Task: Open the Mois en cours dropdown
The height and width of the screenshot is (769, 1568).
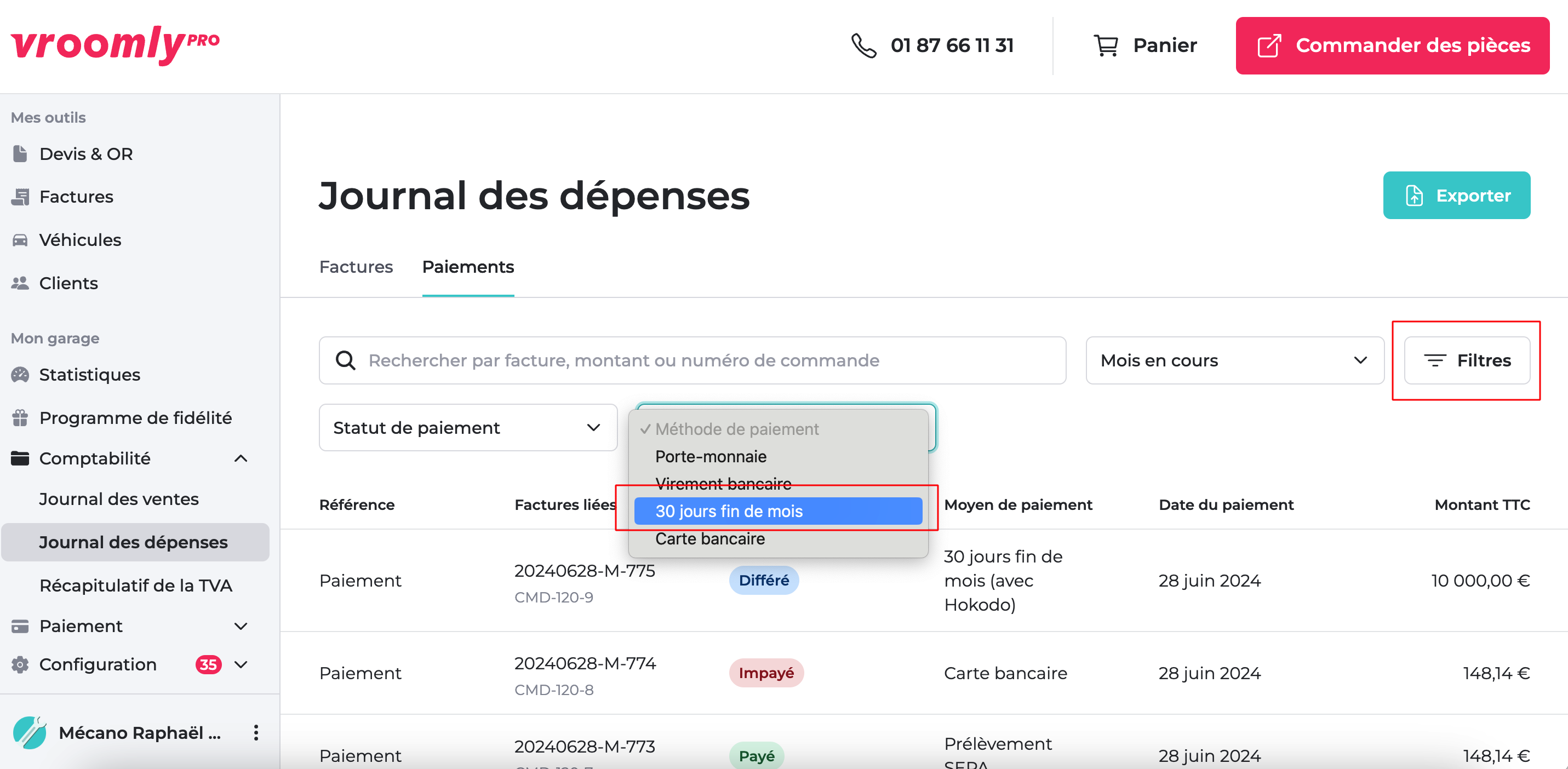Action: (1234, 361)
